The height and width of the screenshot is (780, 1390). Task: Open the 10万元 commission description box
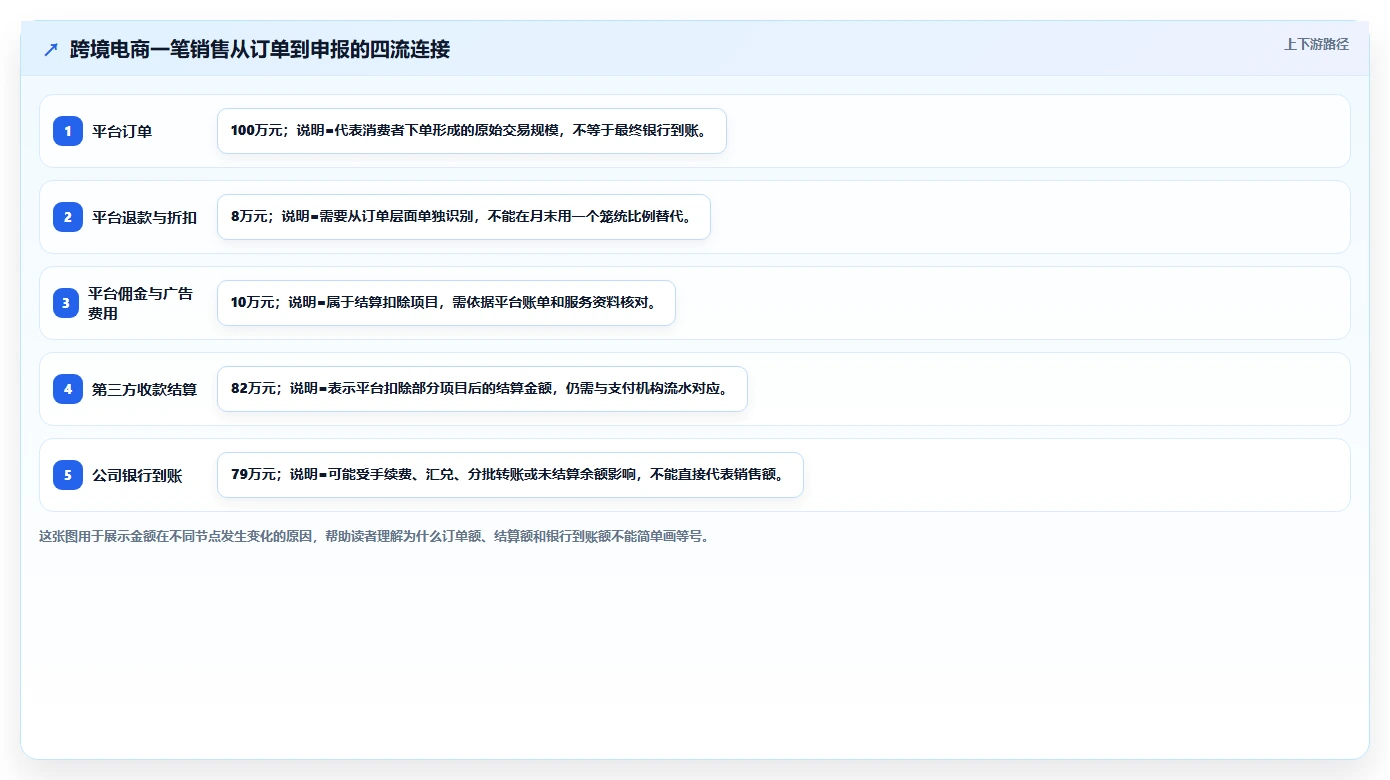point(446,303)
